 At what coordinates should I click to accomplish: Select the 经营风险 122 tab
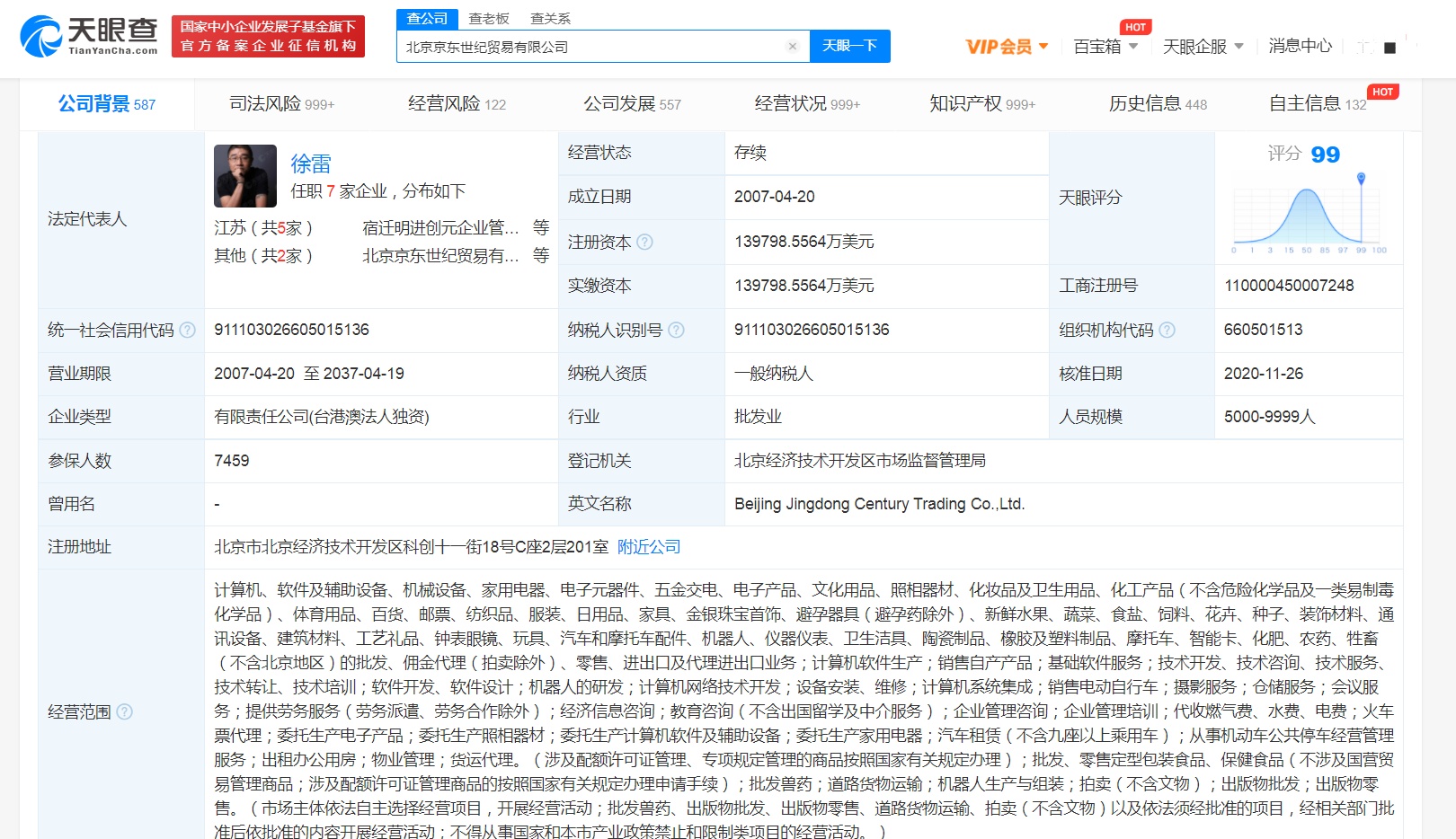(457, 104)
